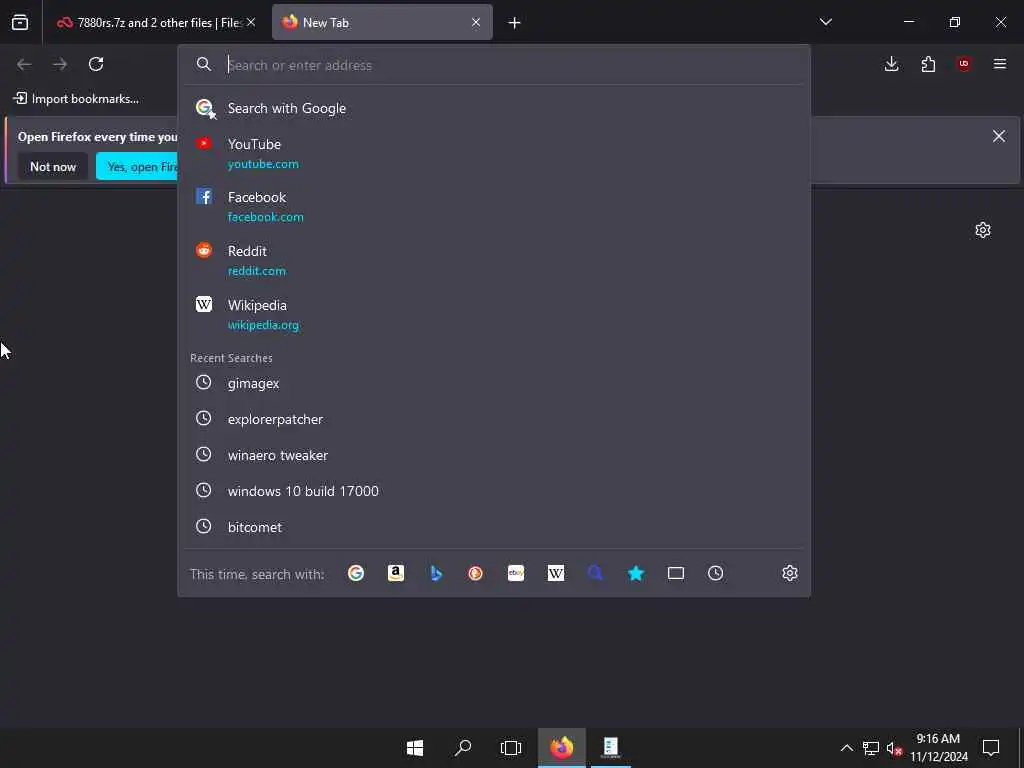The image size is (1024, 768).
Task: Open new tab page personalize gear
Action: pyautogui.click(x=983, y=230)
